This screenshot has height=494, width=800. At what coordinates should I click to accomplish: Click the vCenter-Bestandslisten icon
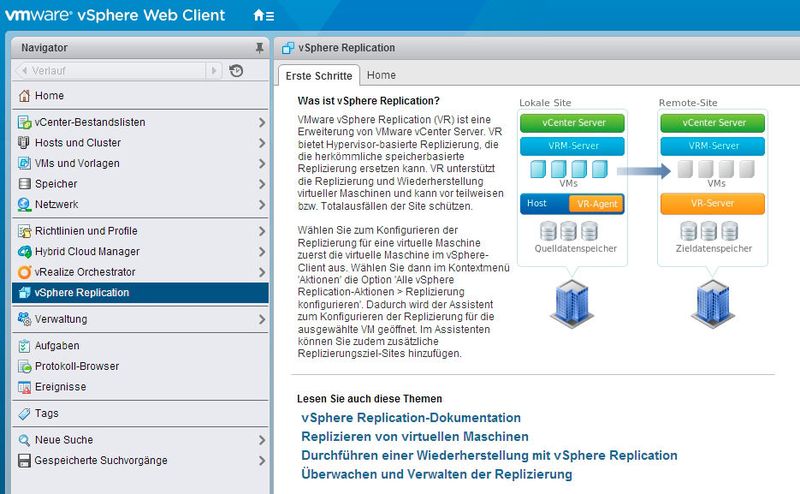(x=24, y=122)
